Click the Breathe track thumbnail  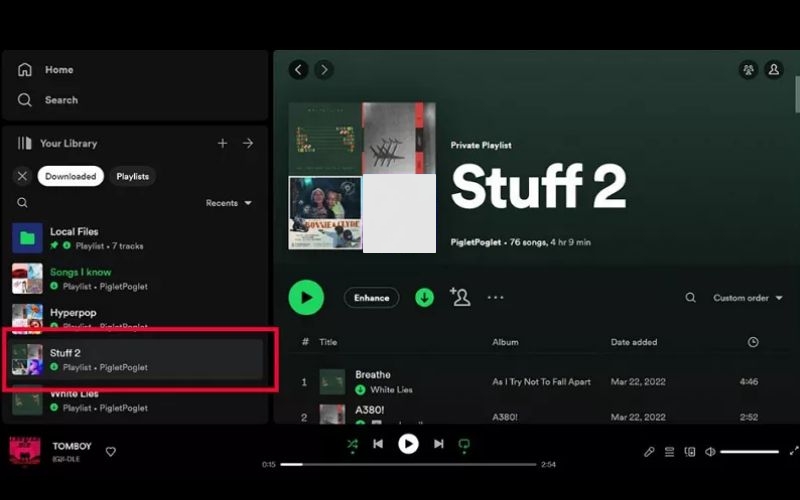point(332,382)
